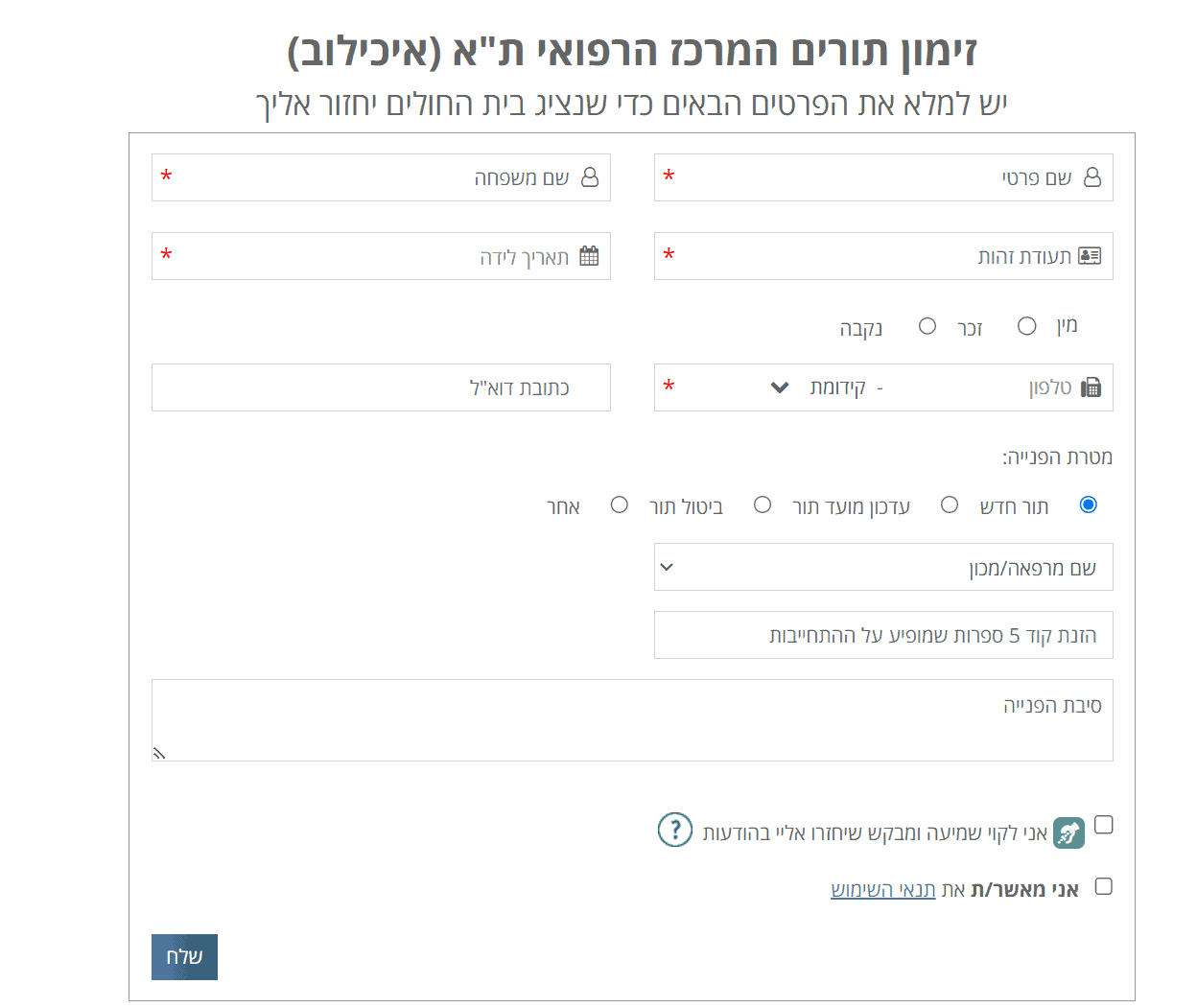The height and width of the screenshot is (1008, 1197).
Task: Enable the hearing impaired messages checkbox
Action: 1104,825
